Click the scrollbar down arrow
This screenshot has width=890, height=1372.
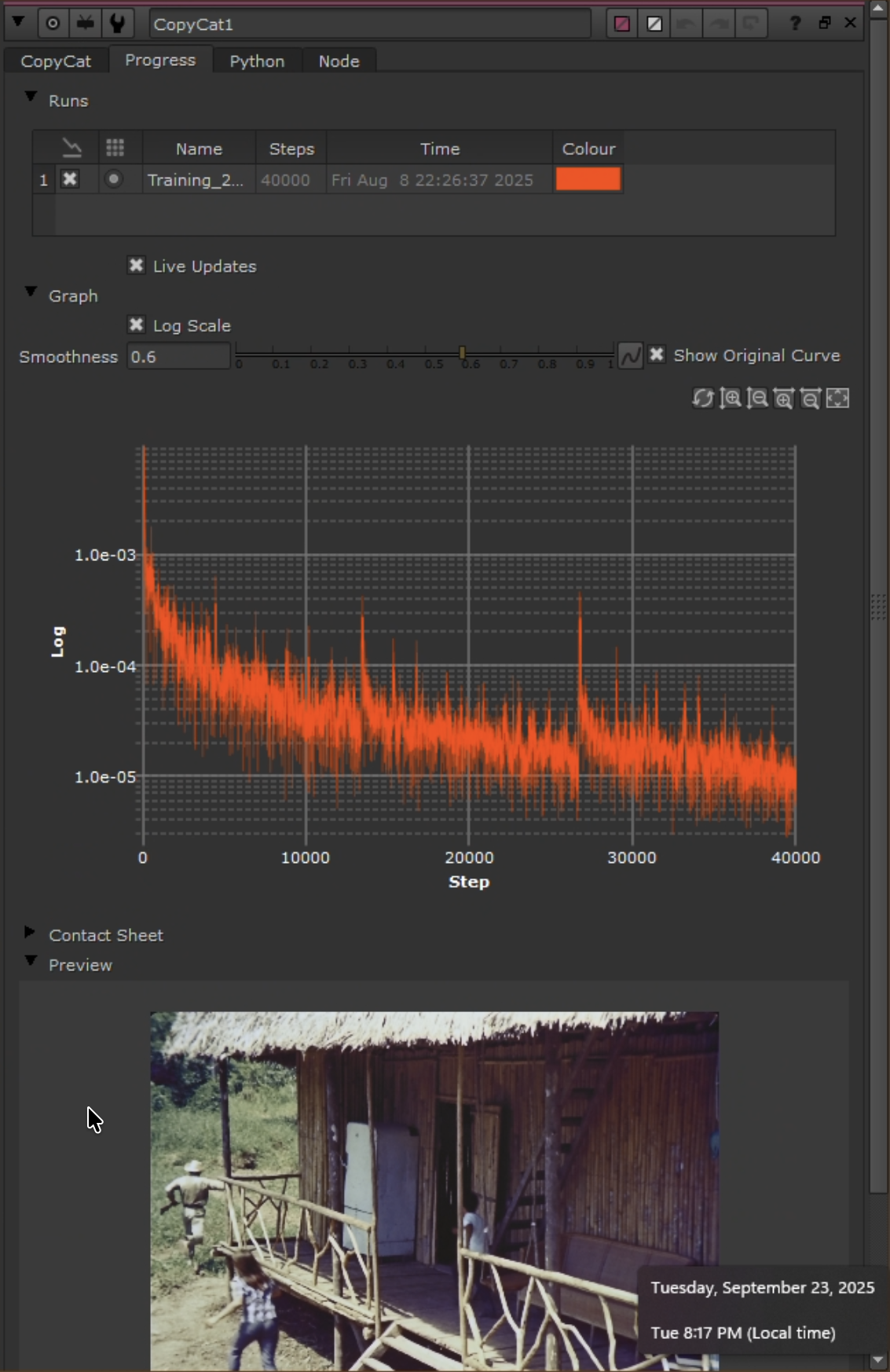878,1360
